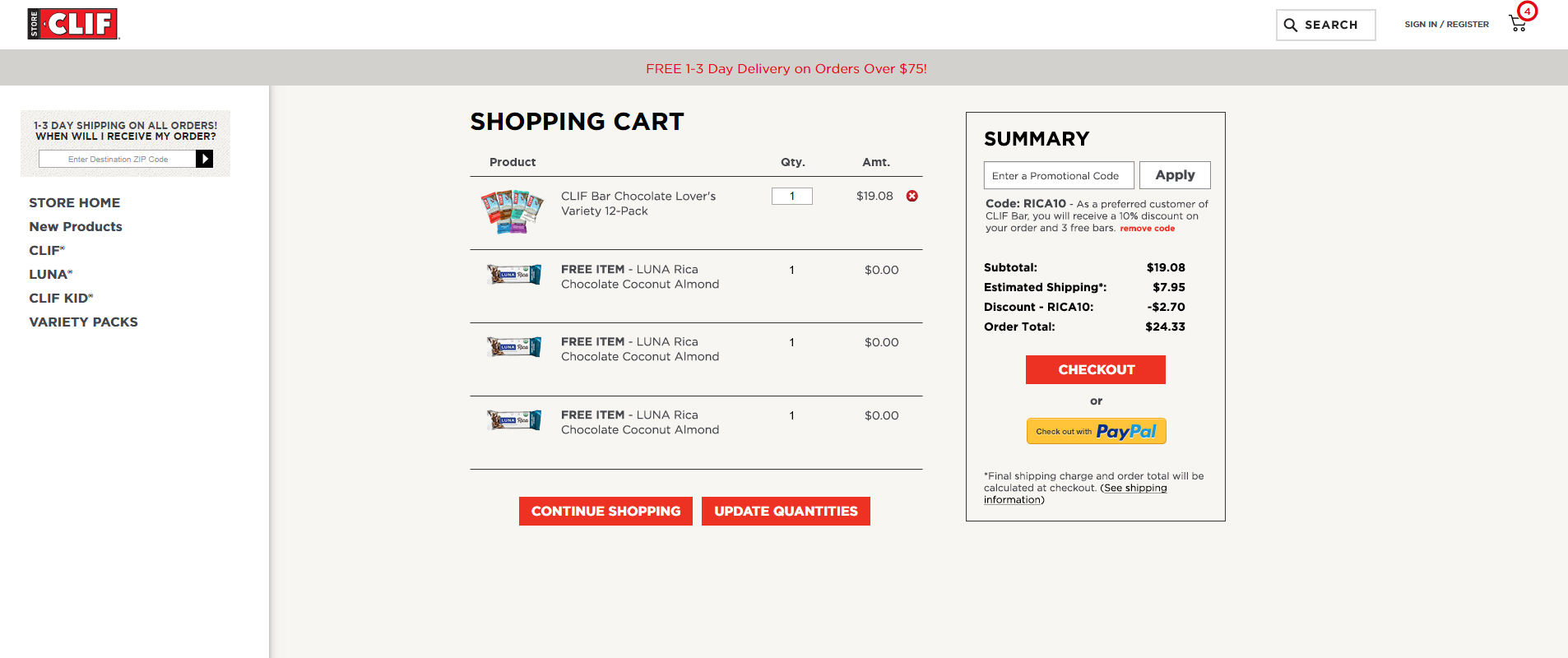Go to New Products

(76, 226)
